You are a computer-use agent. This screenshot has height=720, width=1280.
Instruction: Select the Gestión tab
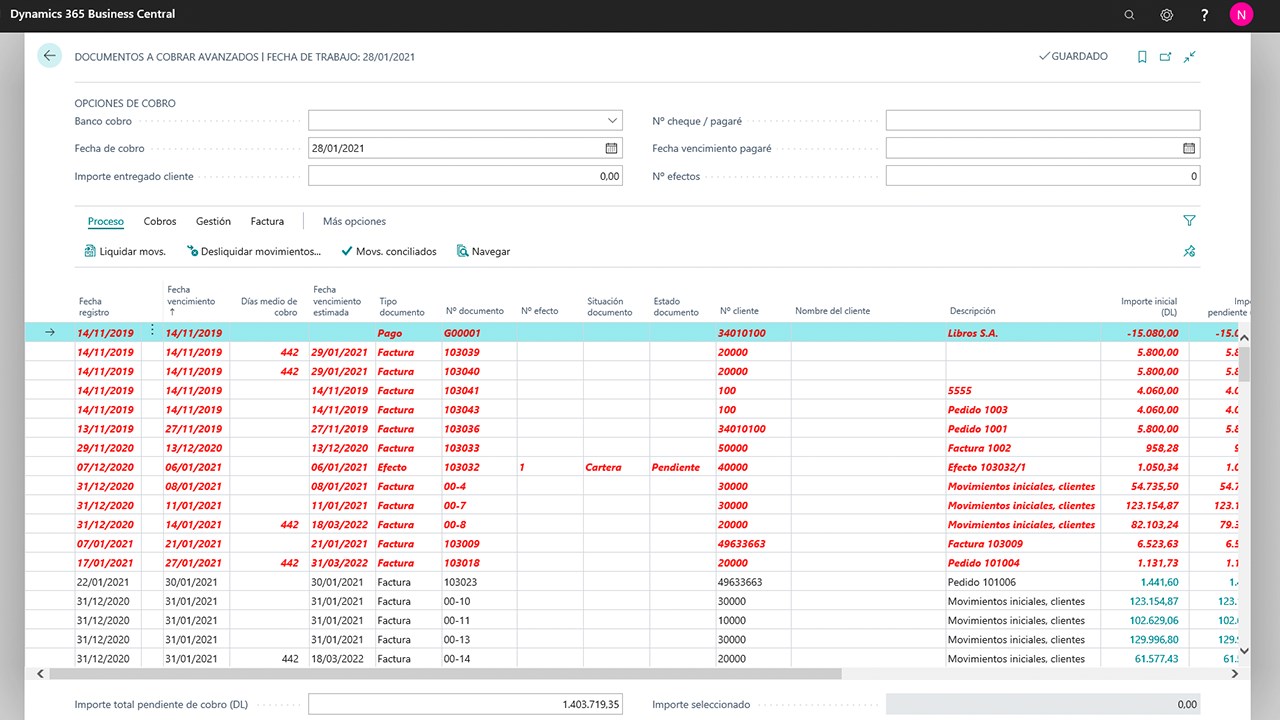pyautogui.click(x=213, y=221)
